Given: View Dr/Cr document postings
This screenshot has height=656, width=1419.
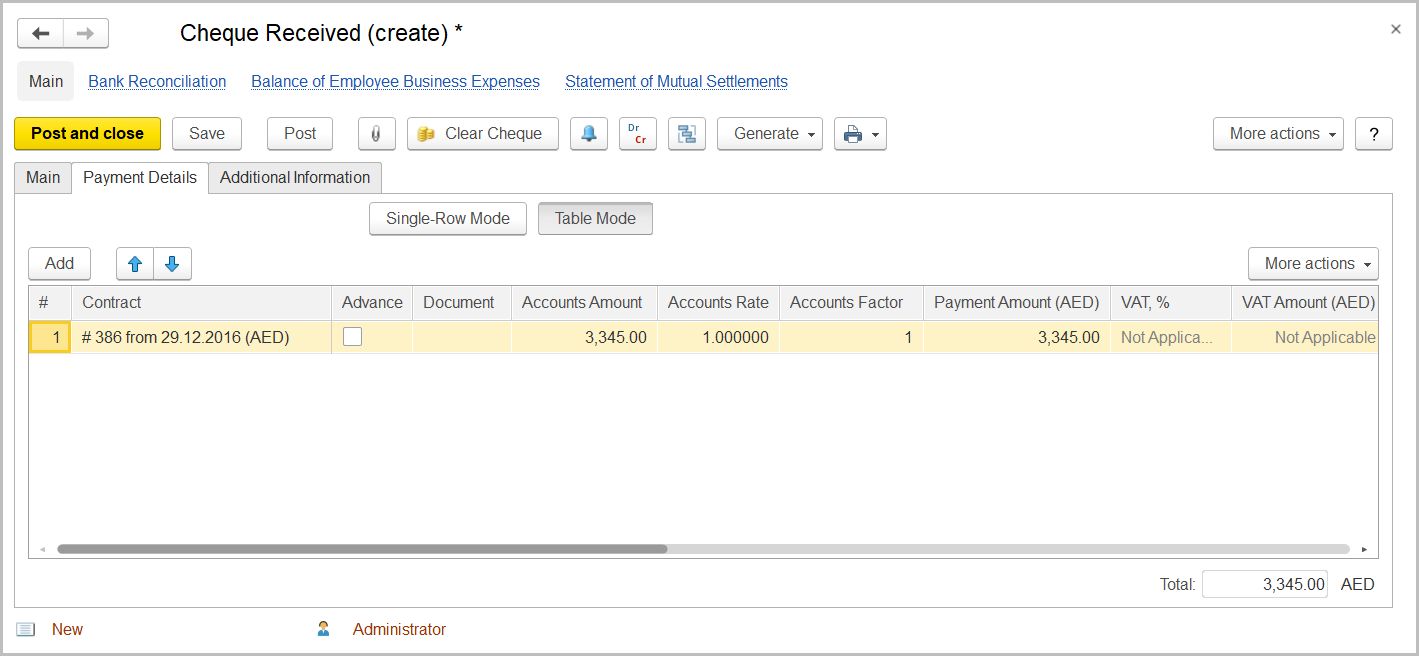Looking at the screenshot, I should (638, 133).
